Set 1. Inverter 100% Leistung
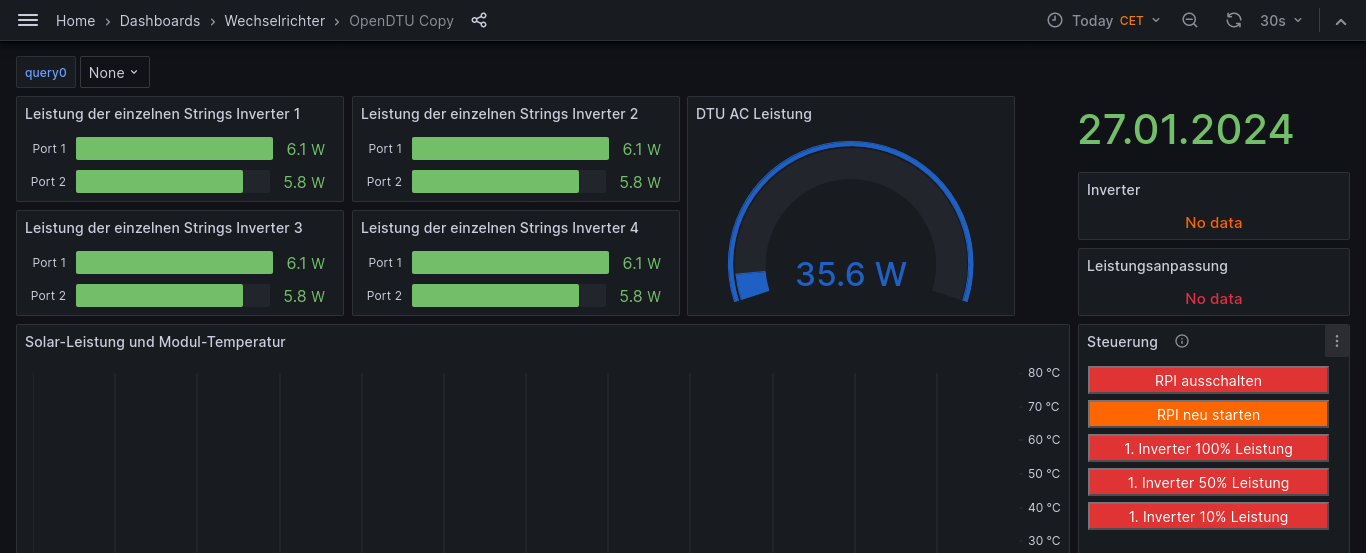Screen dimensions: 1366x553 (1208, 449)
